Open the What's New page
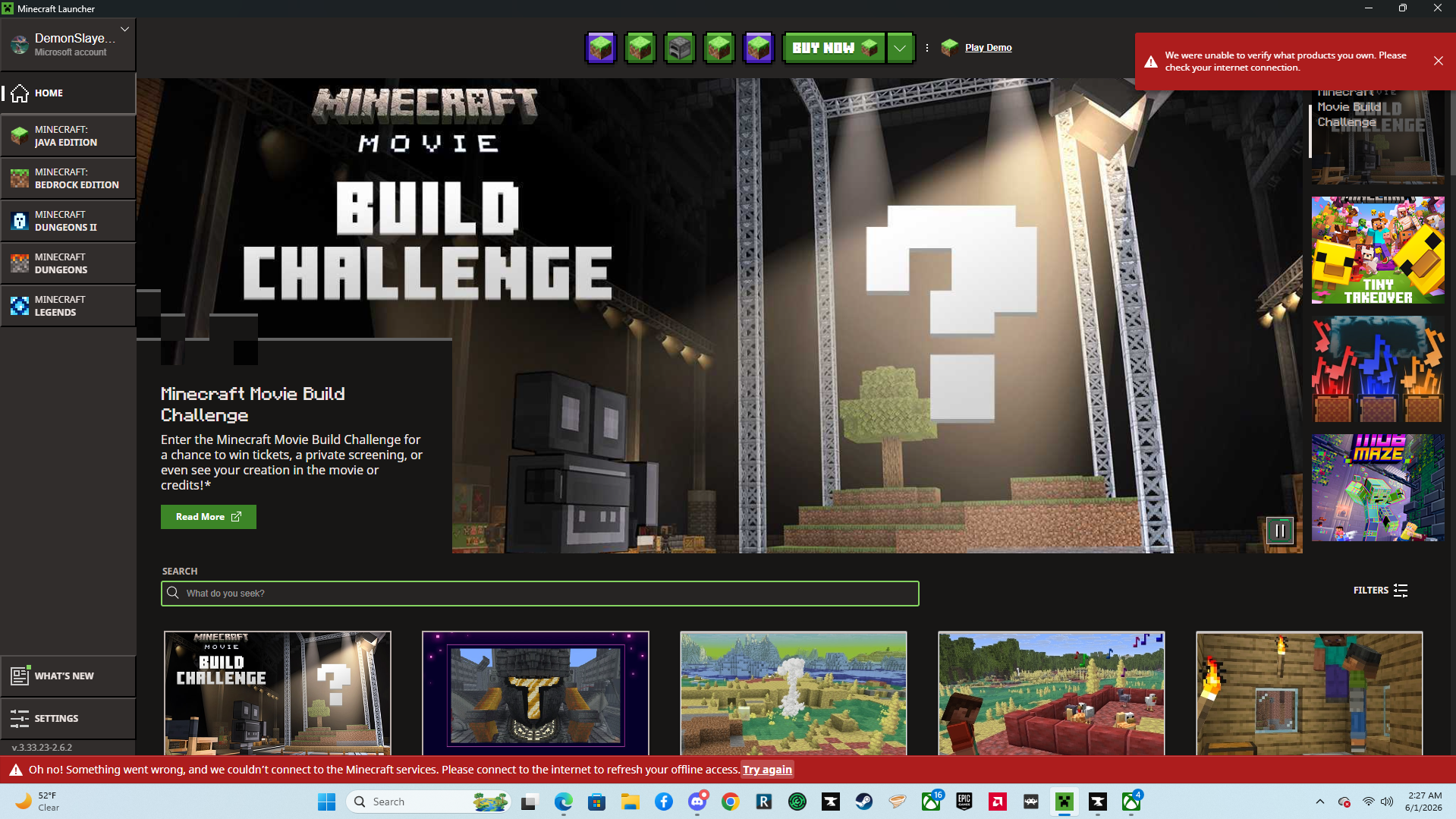Screen dimensions: 1456x819 tap(68, 676)
